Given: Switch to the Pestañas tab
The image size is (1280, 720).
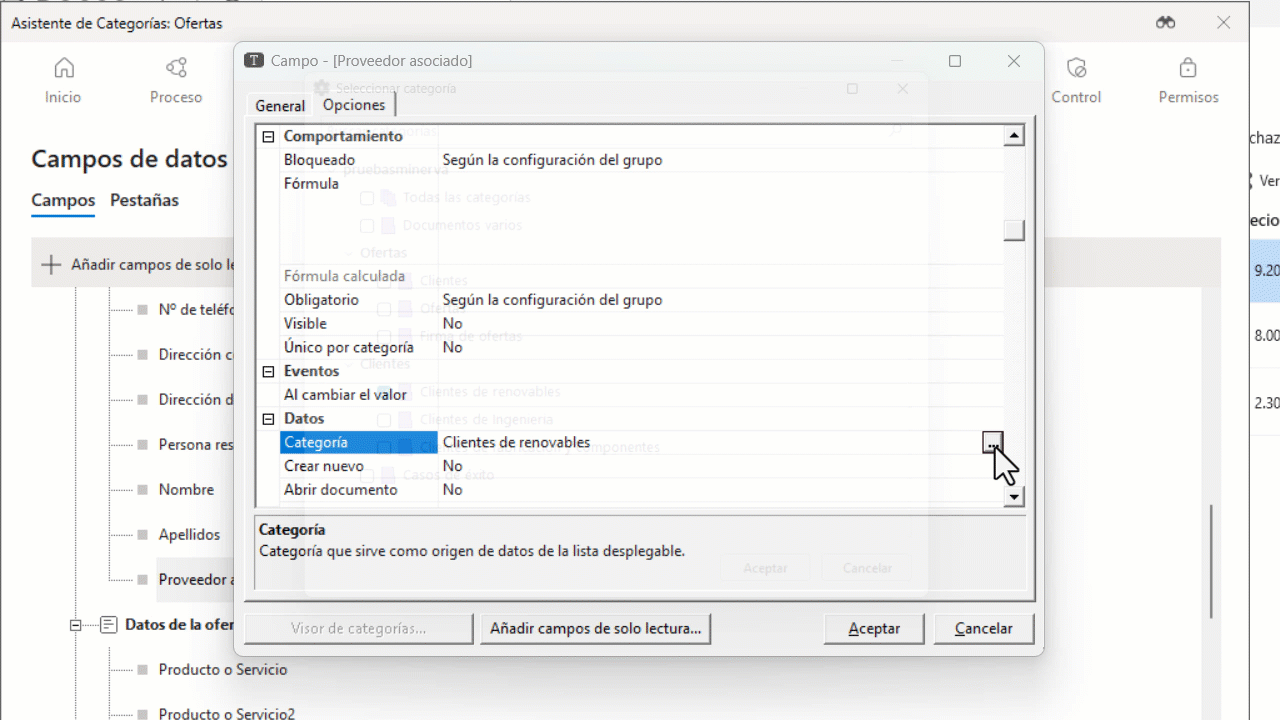Looking at the screenshot, I should [x=144, y=200].
